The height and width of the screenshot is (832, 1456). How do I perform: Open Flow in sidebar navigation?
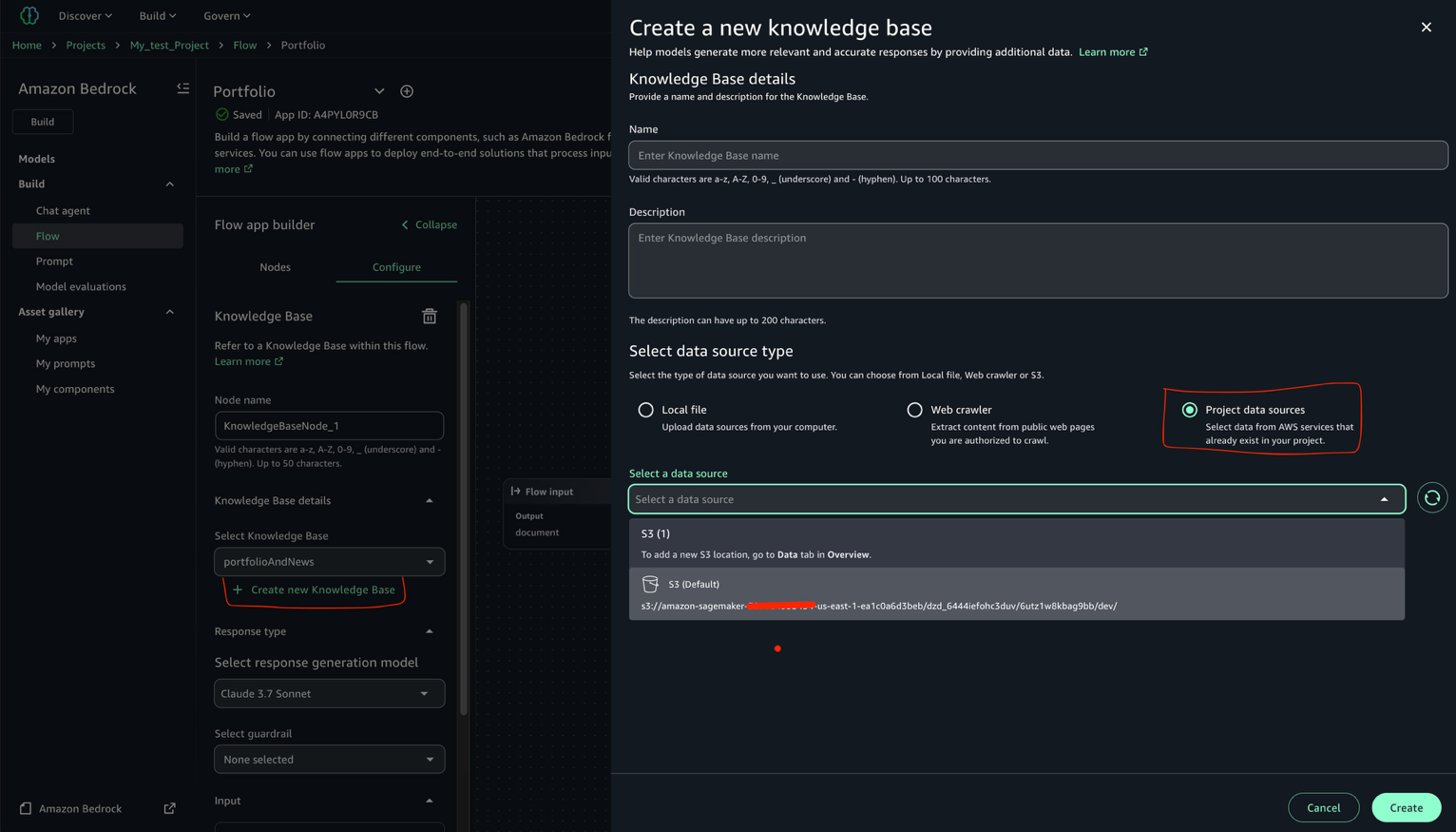click(x=98, y=236)
